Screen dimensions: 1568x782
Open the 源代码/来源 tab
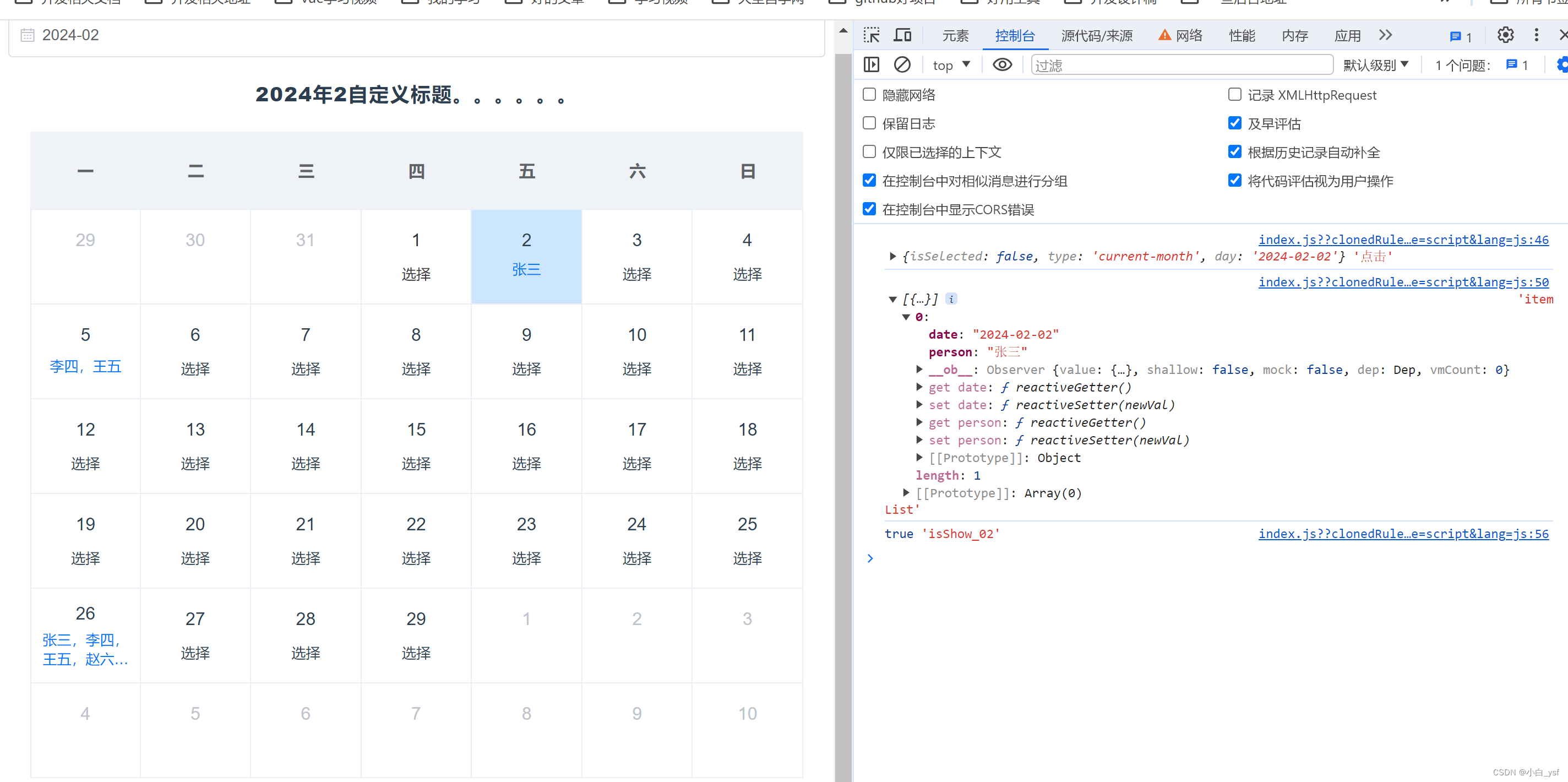click(x=1096, y=36)
